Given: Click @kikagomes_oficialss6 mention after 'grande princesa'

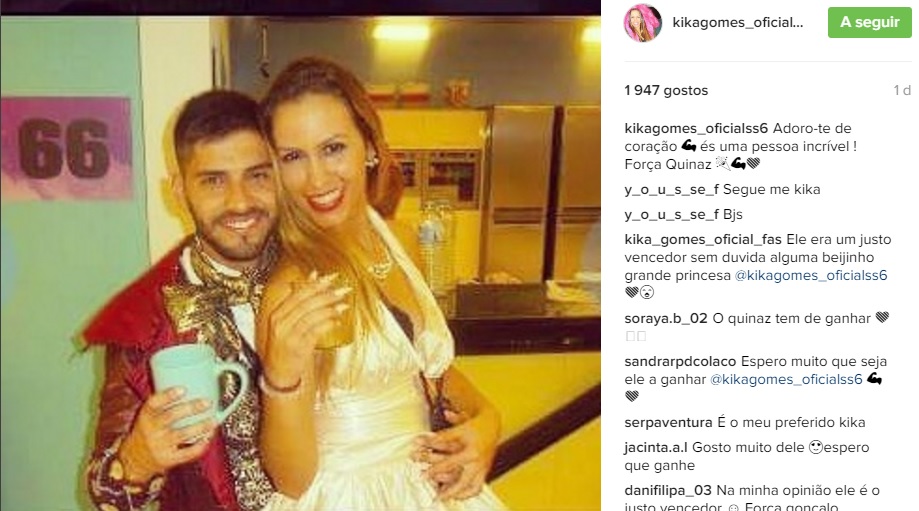Looking at the screenshot, I should (x=811, y=275).
